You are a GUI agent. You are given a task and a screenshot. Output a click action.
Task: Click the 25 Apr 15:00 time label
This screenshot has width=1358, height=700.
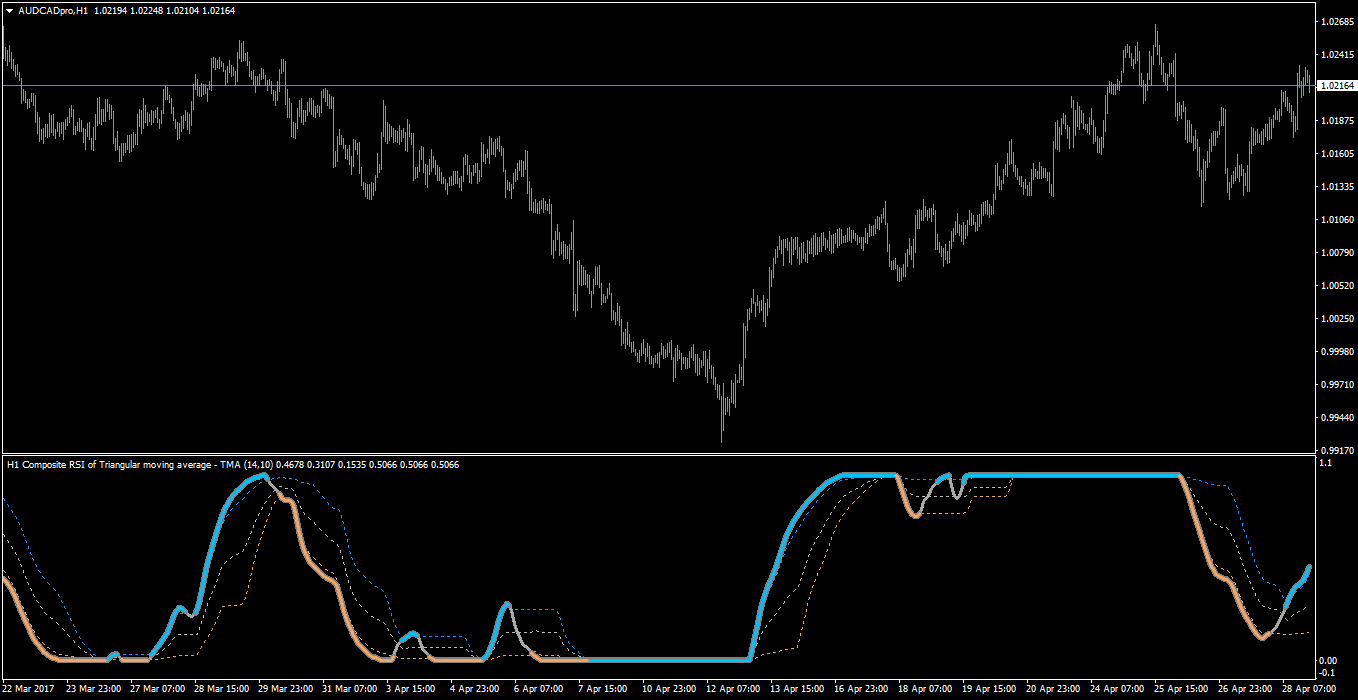pos(1180,689)
